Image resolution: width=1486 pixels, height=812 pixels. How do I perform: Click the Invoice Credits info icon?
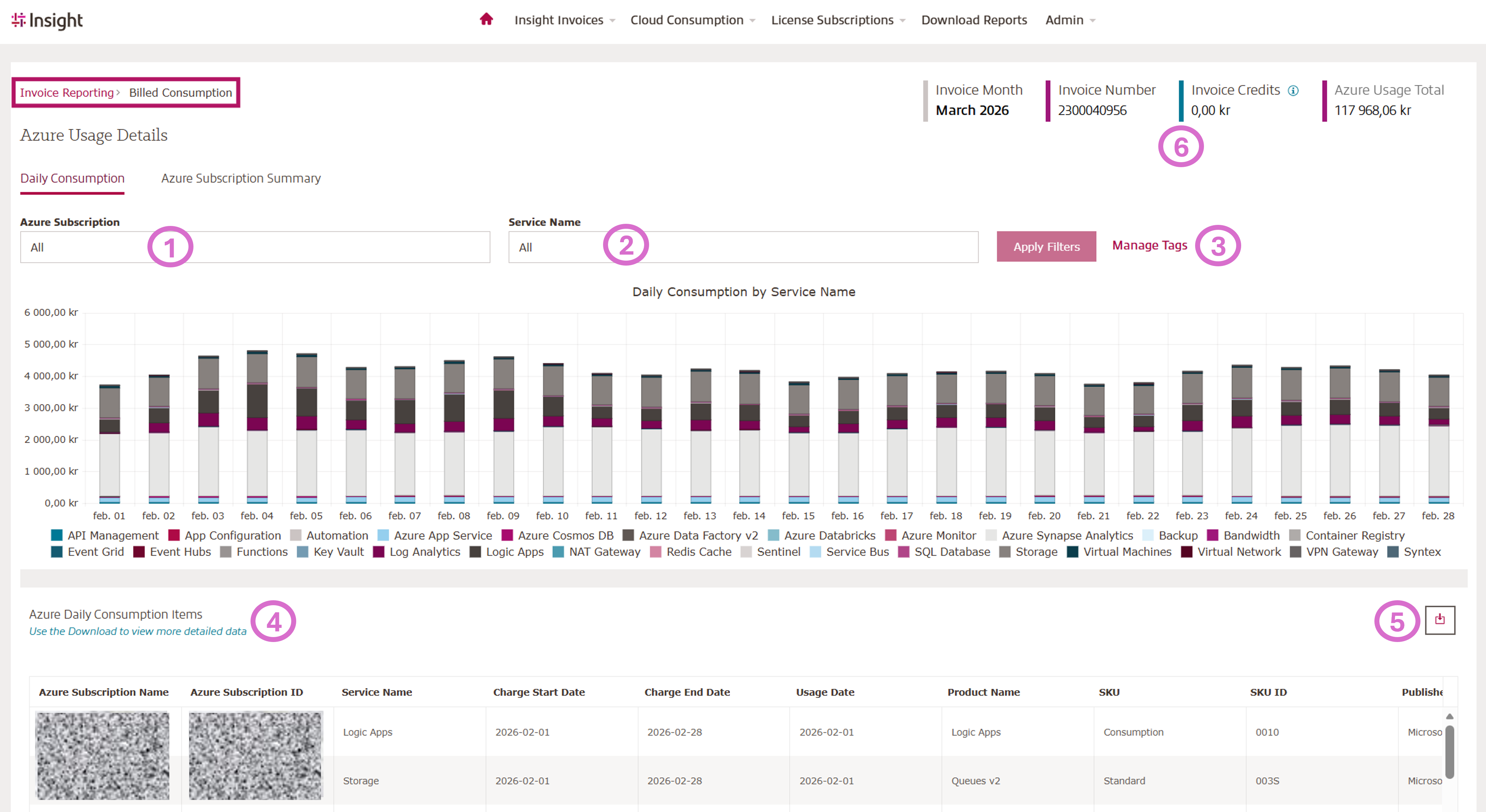tap(1293, 91)
